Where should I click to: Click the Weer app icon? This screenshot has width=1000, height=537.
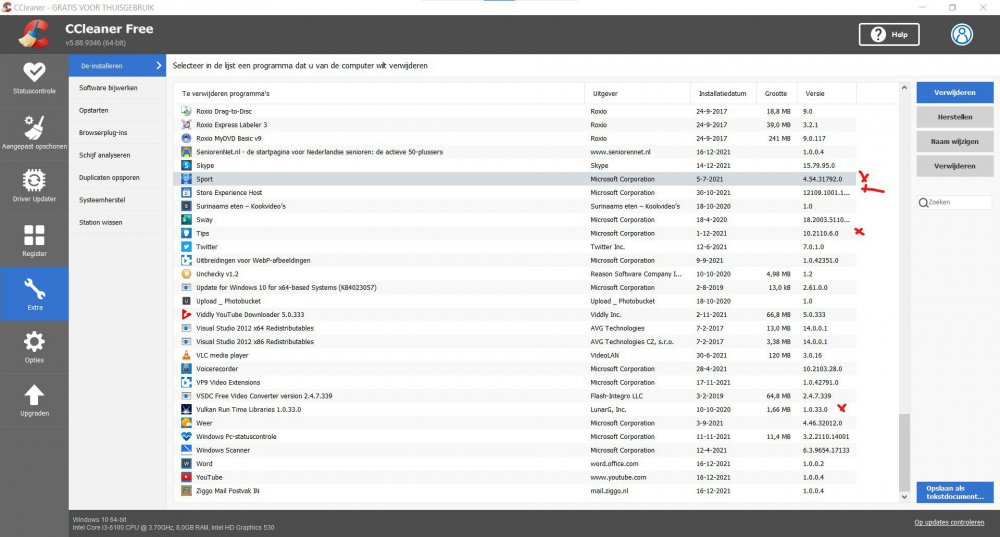pos(186,423)
